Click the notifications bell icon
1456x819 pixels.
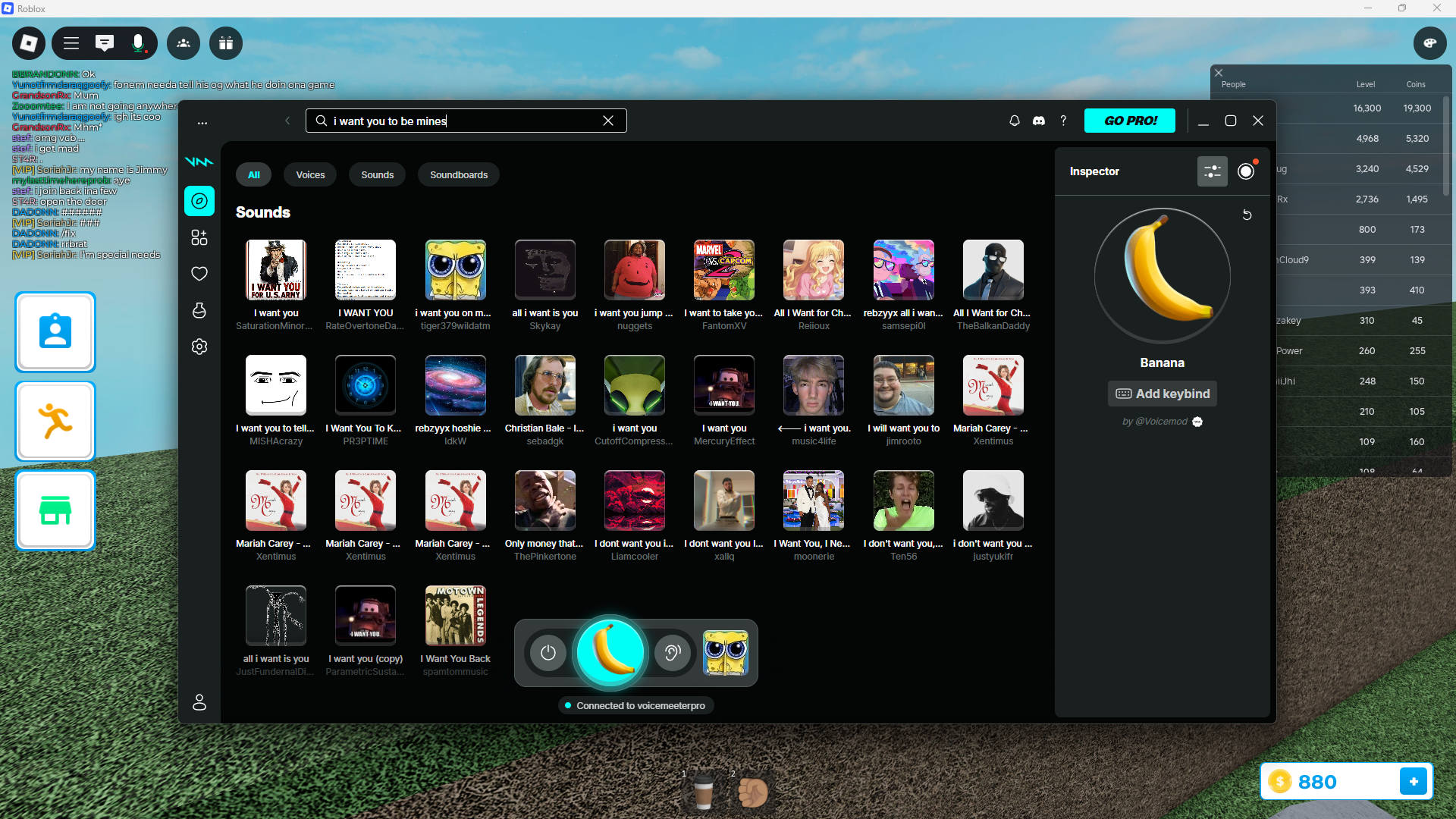(1014, 121)
